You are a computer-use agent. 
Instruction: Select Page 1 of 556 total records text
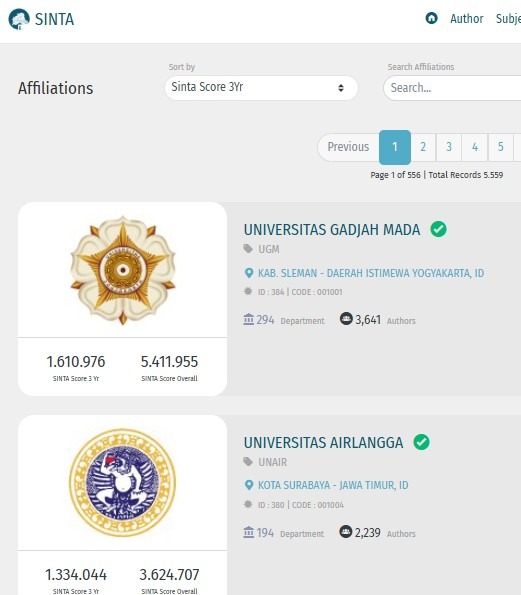point(437,175)
